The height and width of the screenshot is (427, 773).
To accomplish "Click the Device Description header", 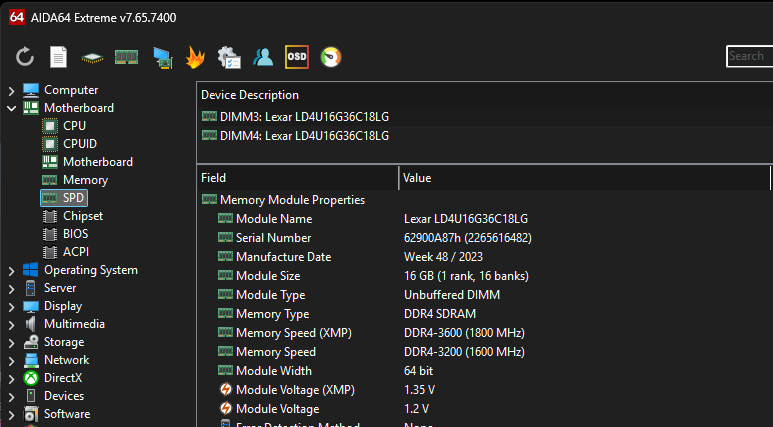I will pyautogui.click(x=250, y=95).
